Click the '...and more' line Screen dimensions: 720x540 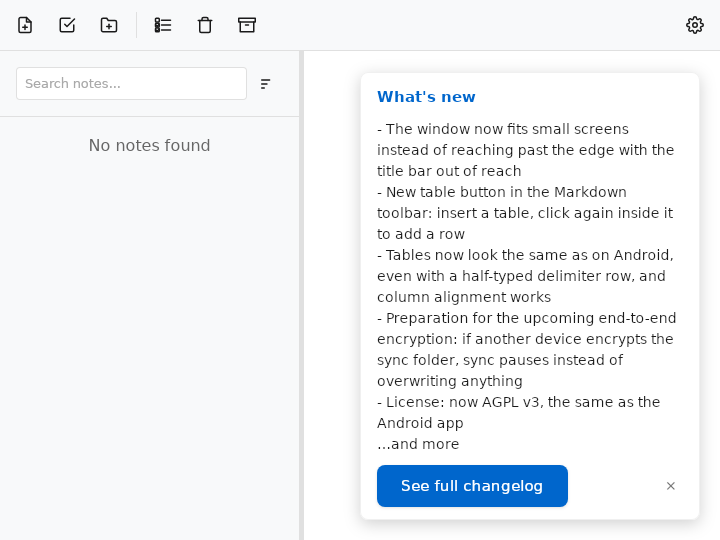pos(418,444)
